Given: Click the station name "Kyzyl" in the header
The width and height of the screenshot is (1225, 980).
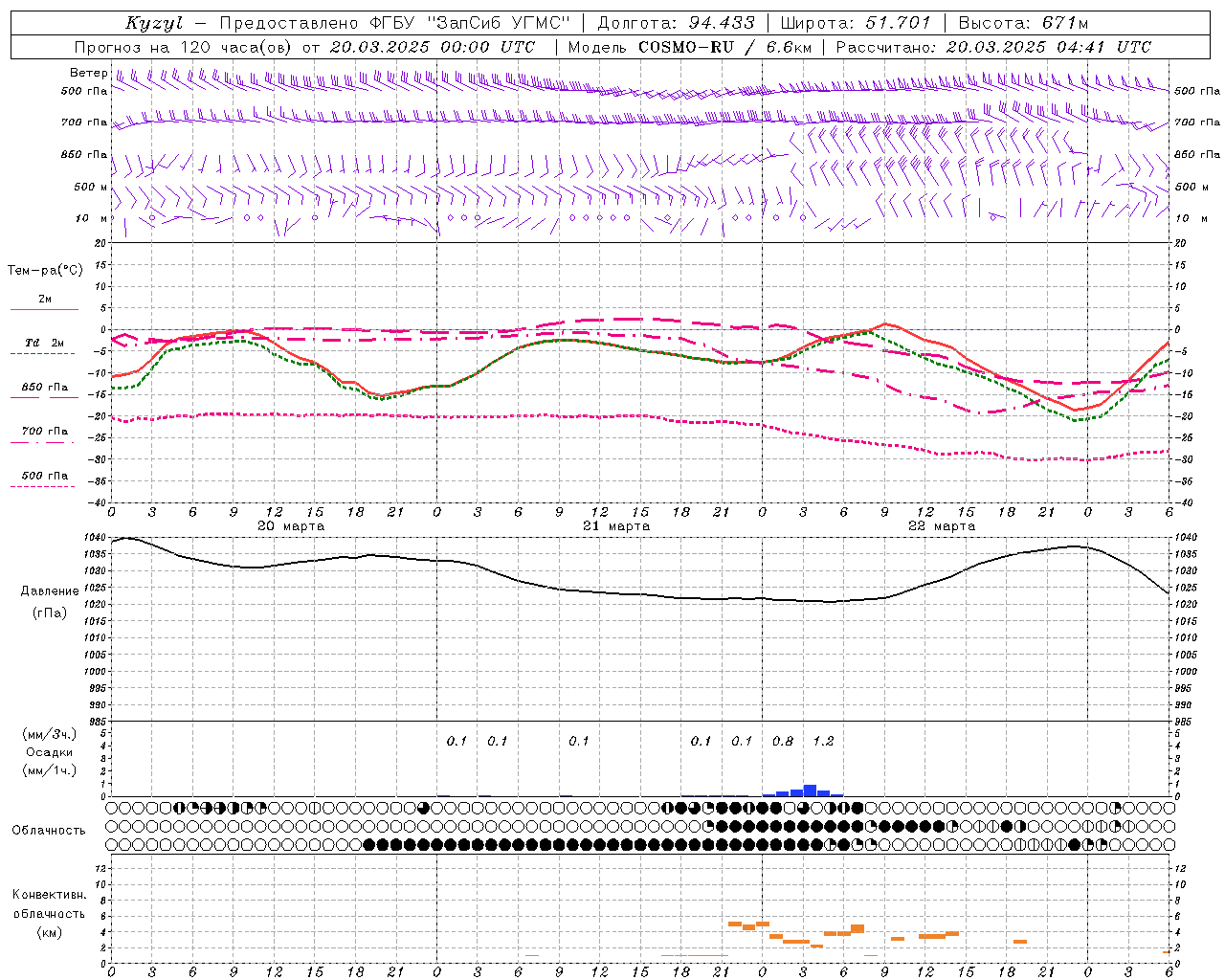Looking at the screenshot, I should pos(154,23).
